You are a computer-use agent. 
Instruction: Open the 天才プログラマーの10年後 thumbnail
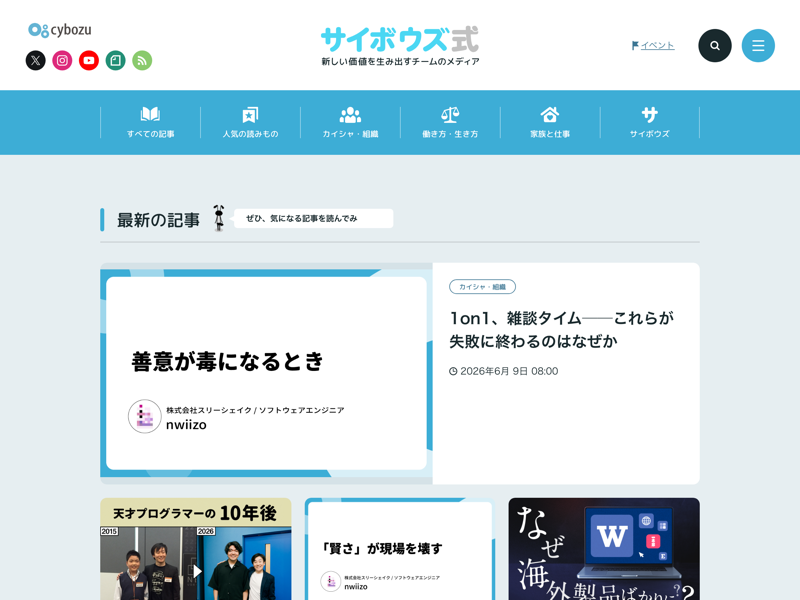(196, 549)
